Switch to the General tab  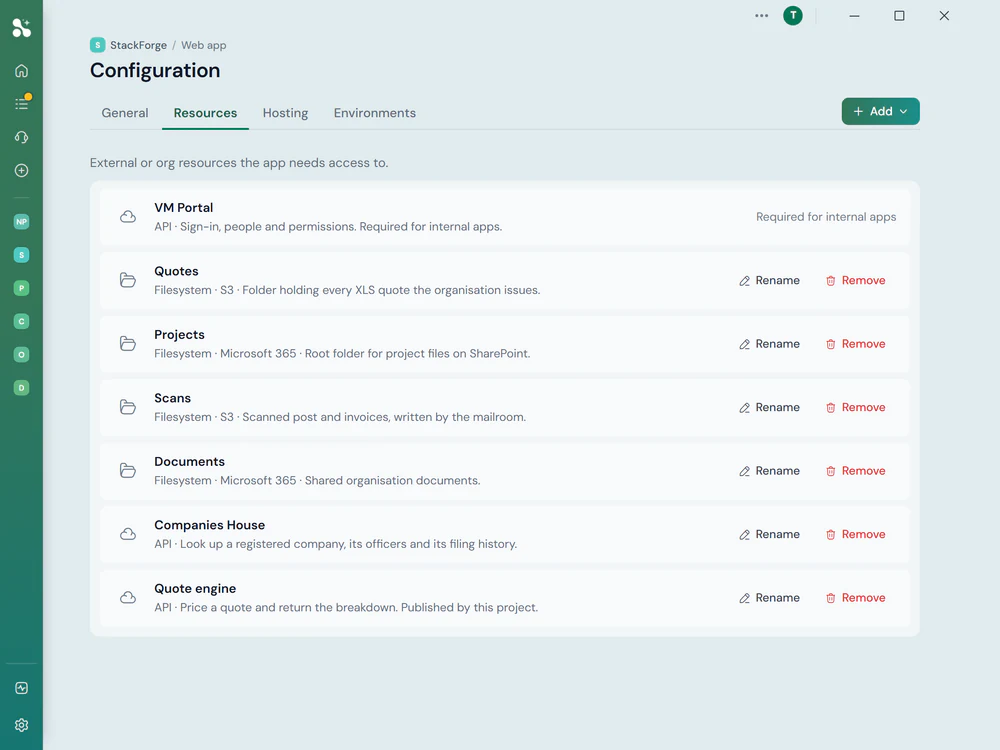(125, 113)
